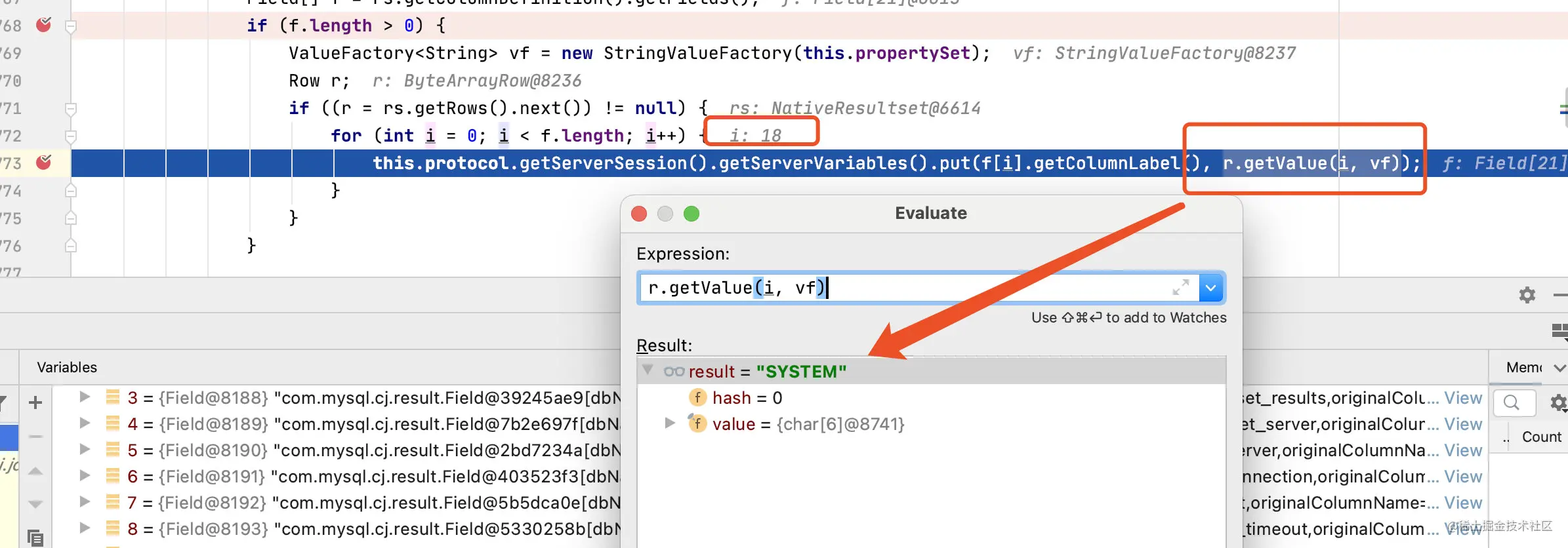1568x548 pixels.
Task: Click the Count column header
Action: point(1541,437)
